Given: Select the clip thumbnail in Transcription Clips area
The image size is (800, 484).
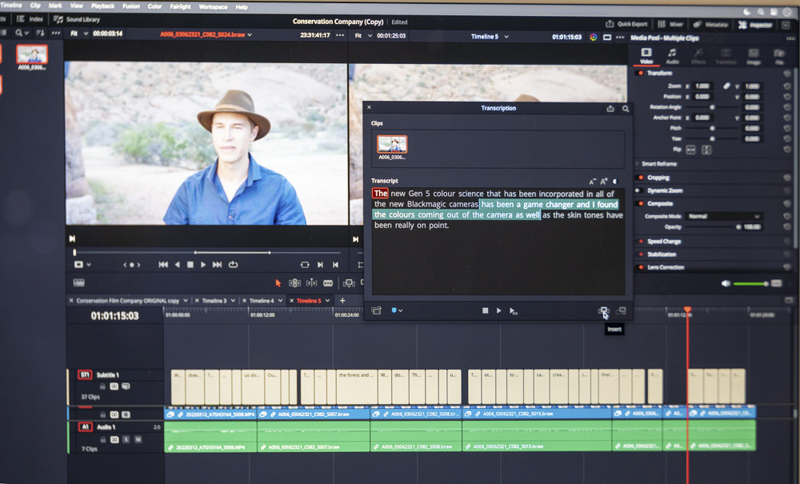Looking at the screenshot, I should 392,144.
